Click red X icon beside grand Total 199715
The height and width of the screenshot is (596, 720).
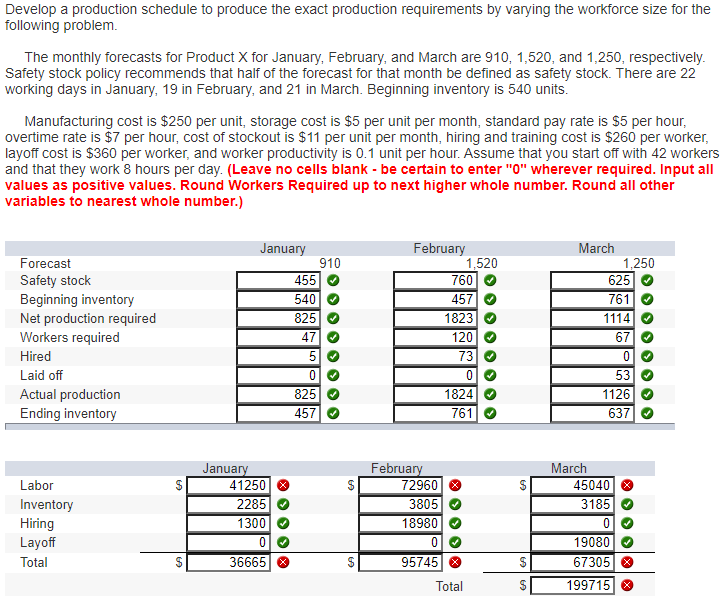[x=627, y=585]
